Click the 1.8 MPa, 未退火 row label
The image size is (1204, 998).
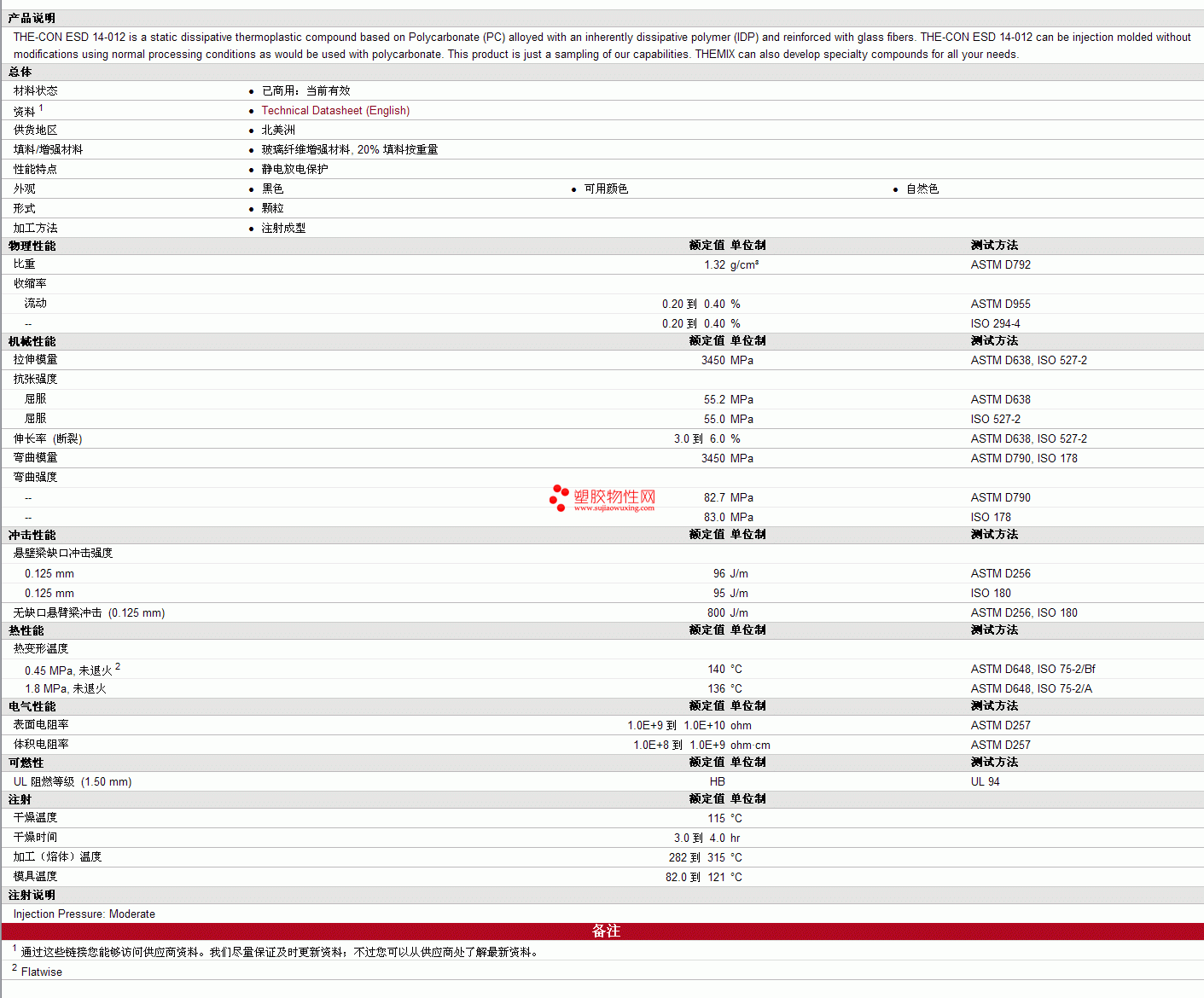pyautogui.click(x=66, y=689)
